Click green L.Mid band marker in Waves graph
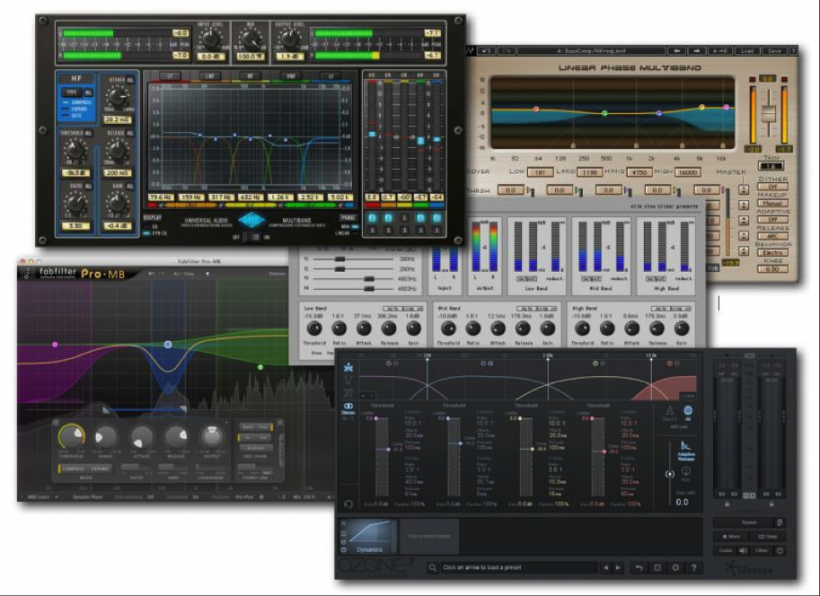This screenshot has height=596, width=820. [605, 113]
